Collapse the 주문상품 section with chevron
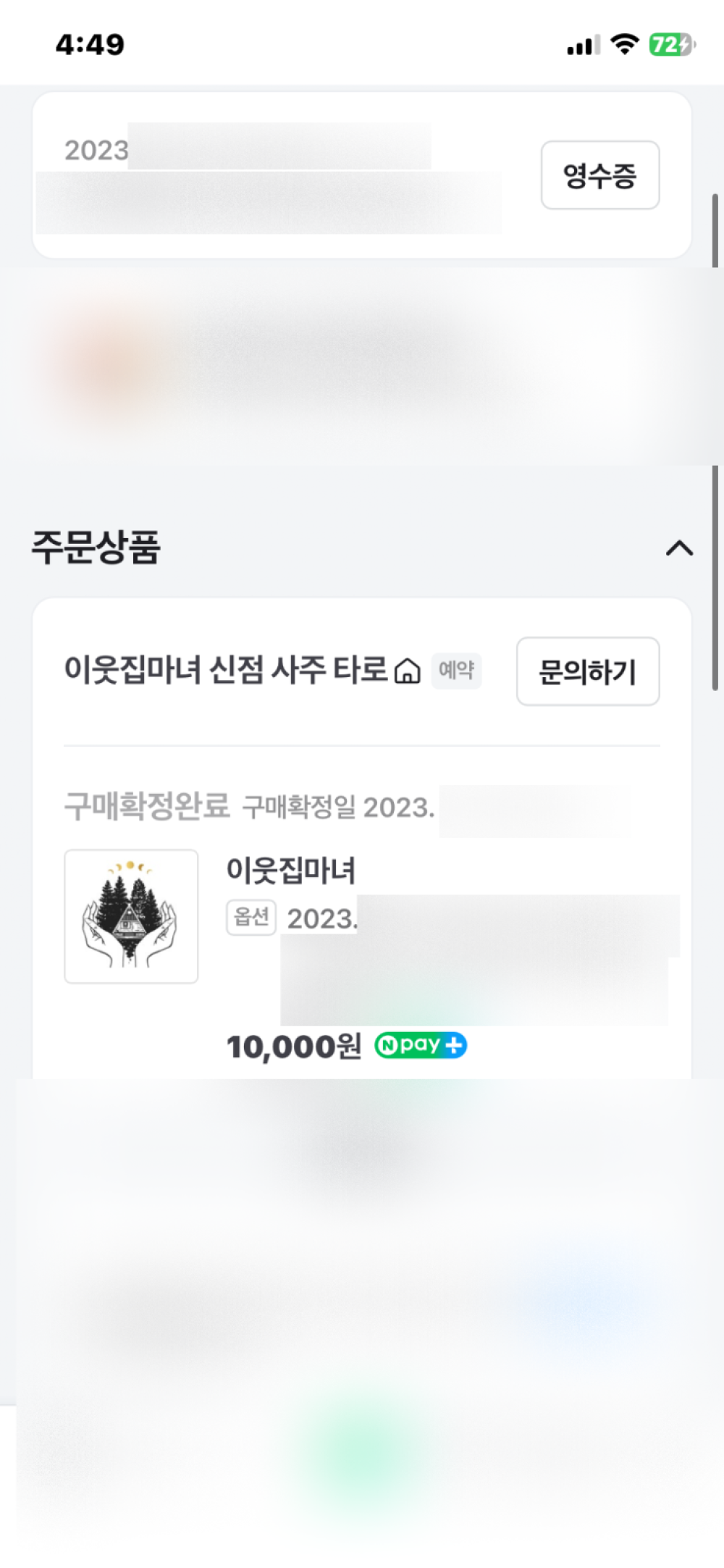The width and height of the screenshot is (724, 1568). pyautogui.click(x=679, y=548)
